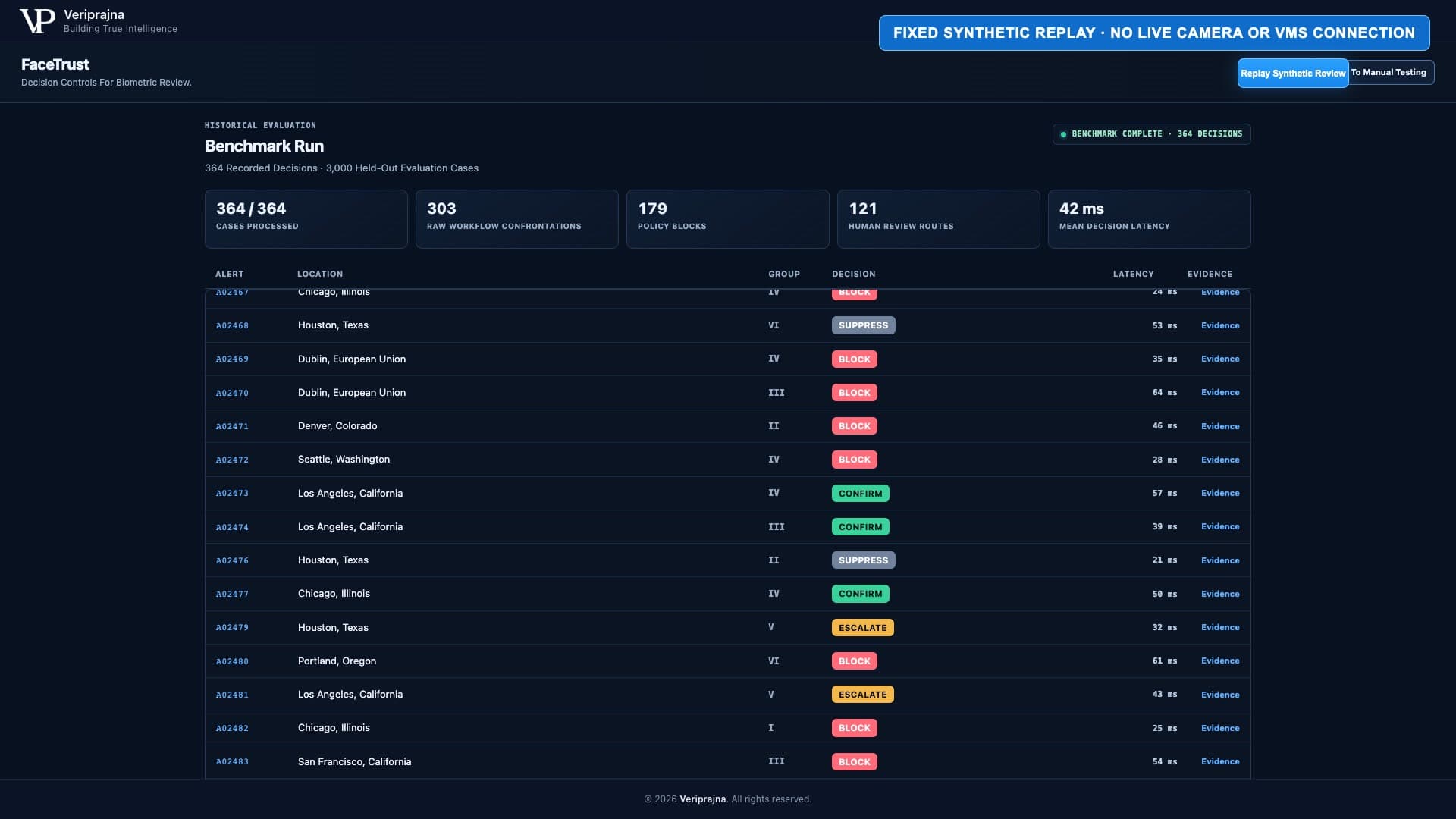Open Evidence for alert A02481
1456x819 pixels.
[1220, 695]
